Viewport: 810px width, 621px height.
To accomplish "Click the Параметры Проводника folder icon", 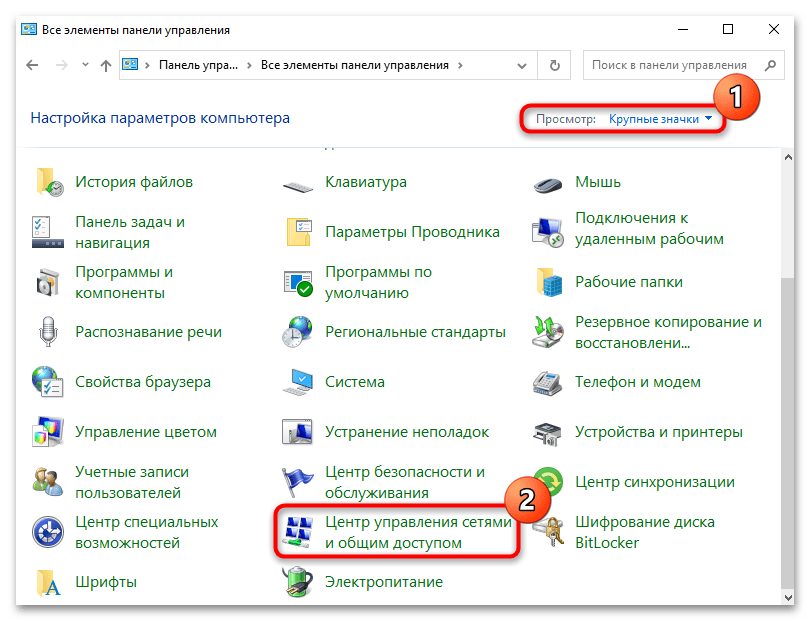I will pyautogui.click(x=299, y=231).
